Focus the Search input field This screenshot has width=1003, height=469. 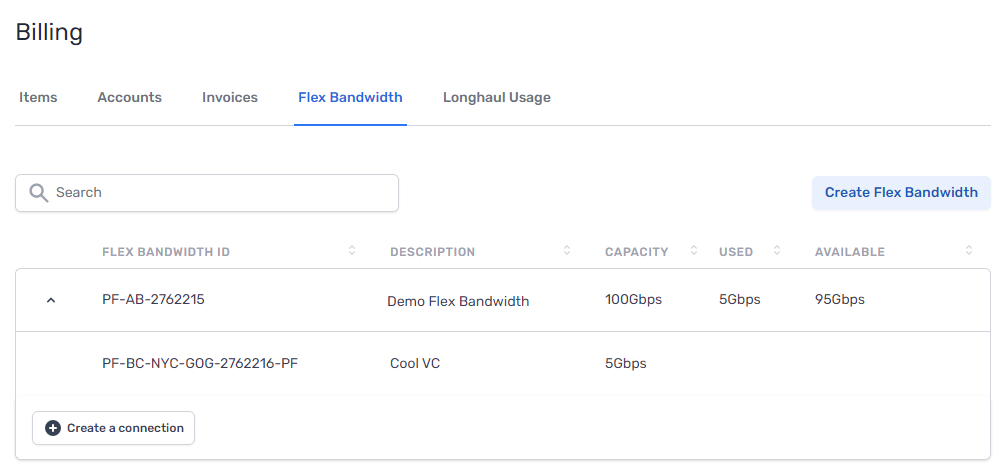click(x=207, y=193)
